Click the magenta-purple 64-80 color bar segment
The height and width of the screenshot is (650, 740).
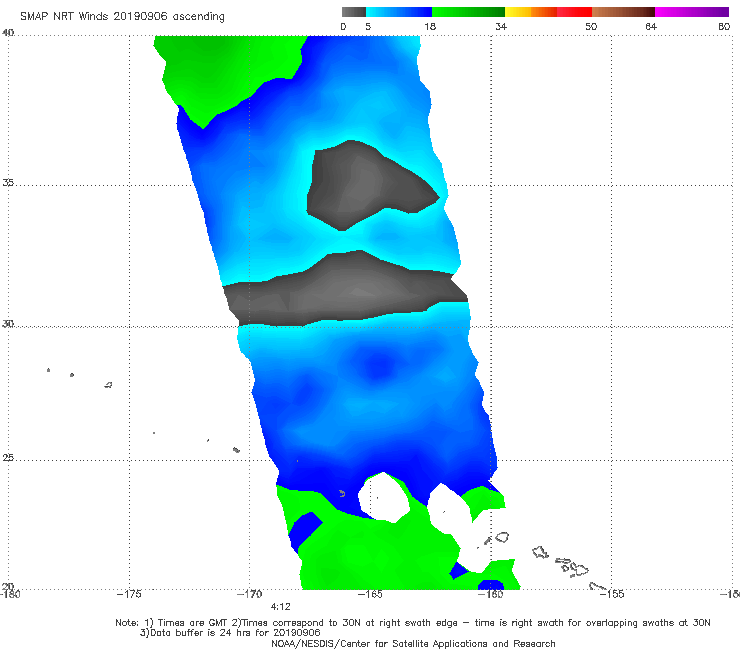coord(692,12)
